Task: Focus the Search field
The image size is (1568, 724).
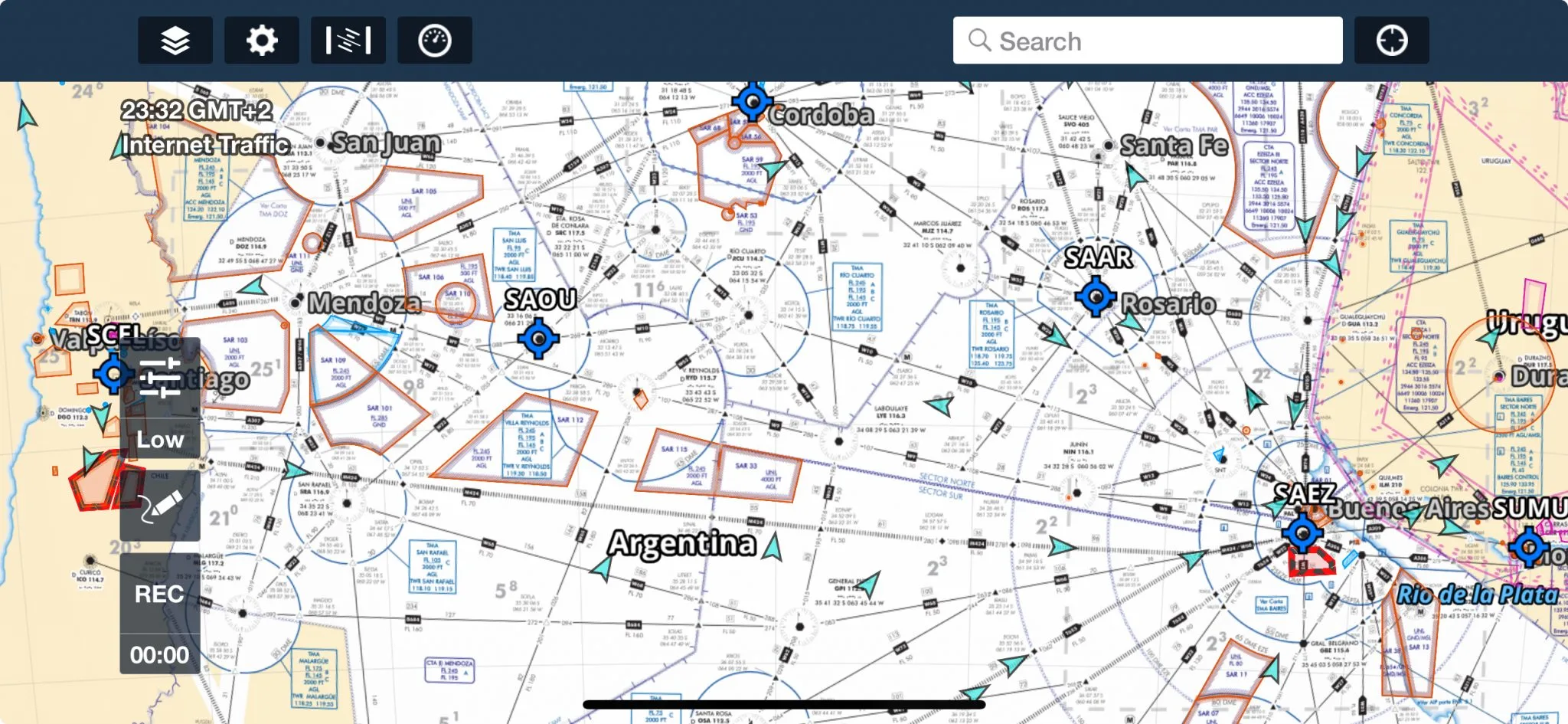Action: coord(1148,41)
